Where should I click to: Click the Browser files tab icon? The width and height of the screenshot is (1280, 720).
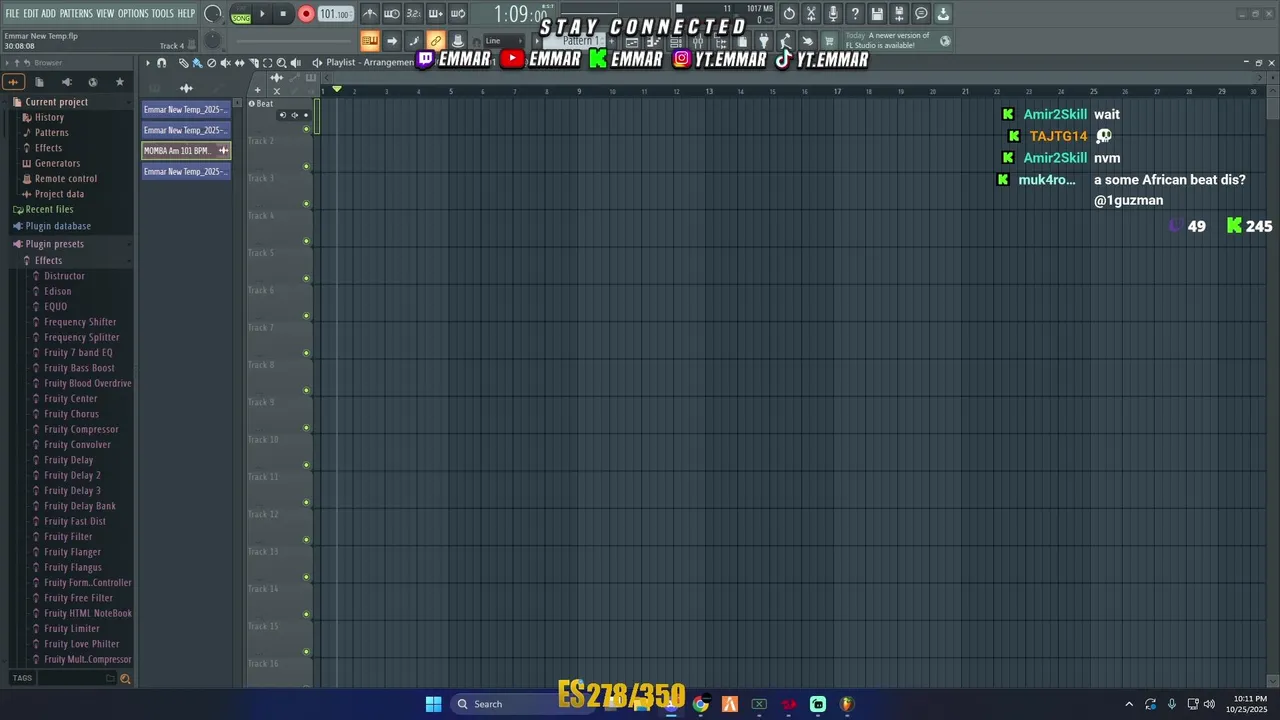click(x=40, y=82)
